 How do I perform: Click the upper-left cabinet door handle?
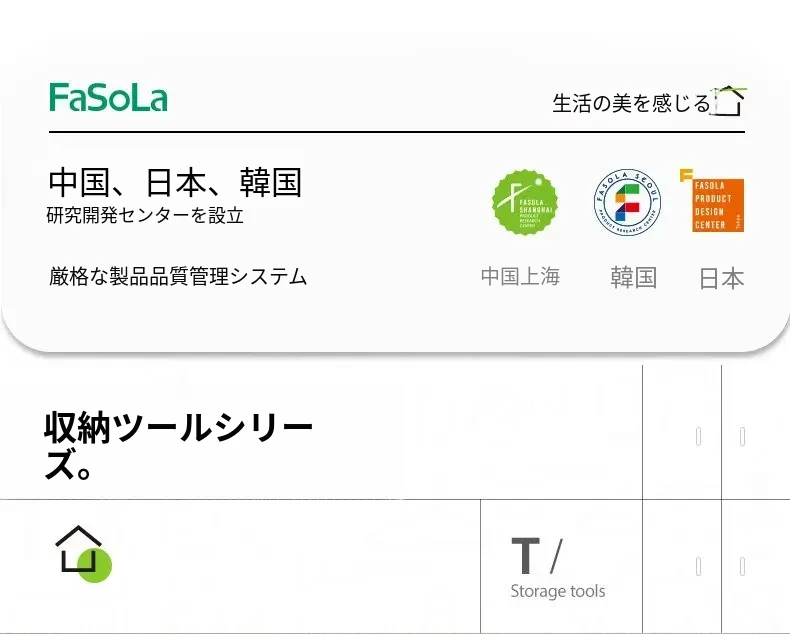click(x=698, y=436)
